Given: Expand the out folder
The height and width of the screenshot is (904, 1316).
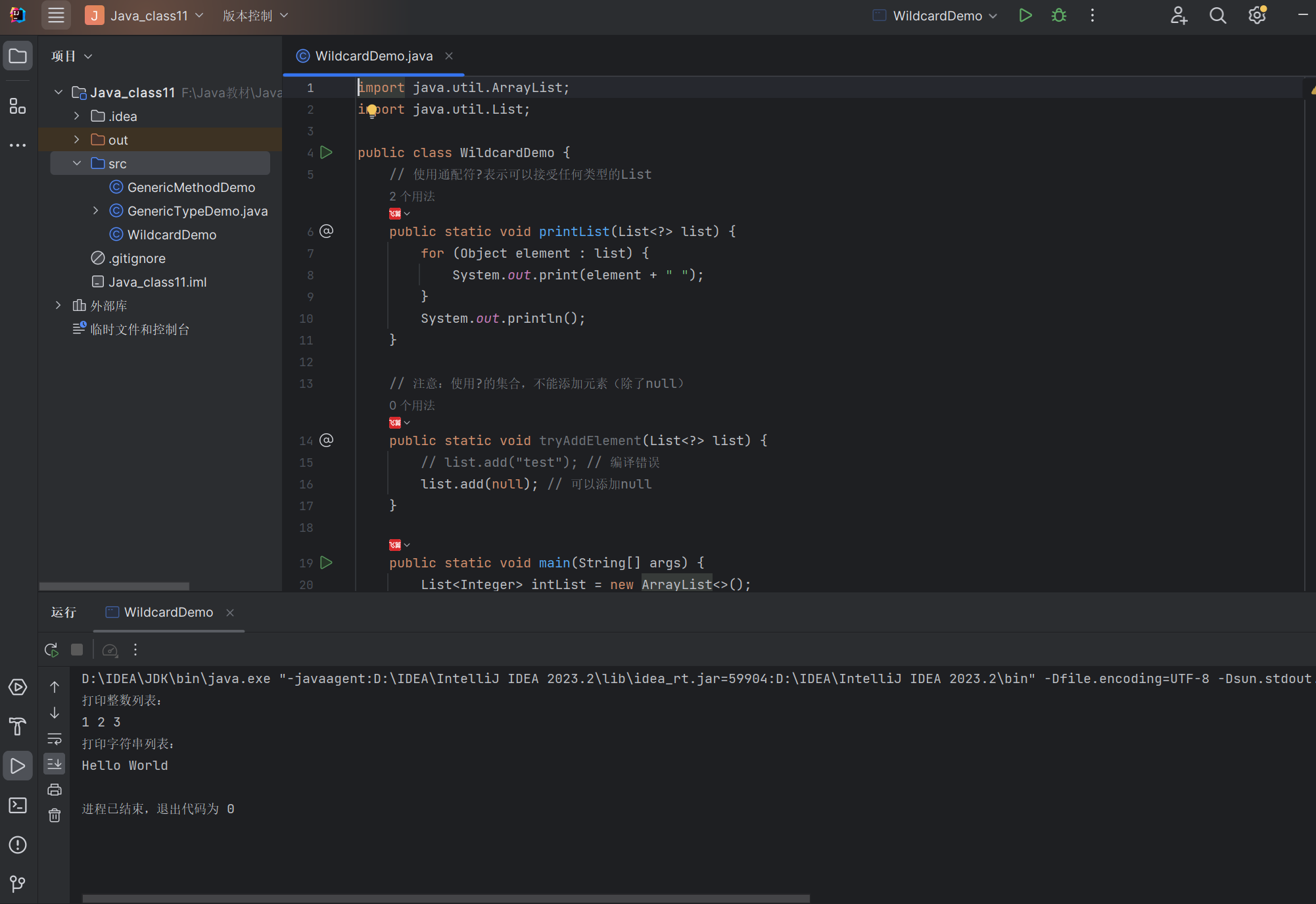Looking at the screenshot, I should point(77,139).
